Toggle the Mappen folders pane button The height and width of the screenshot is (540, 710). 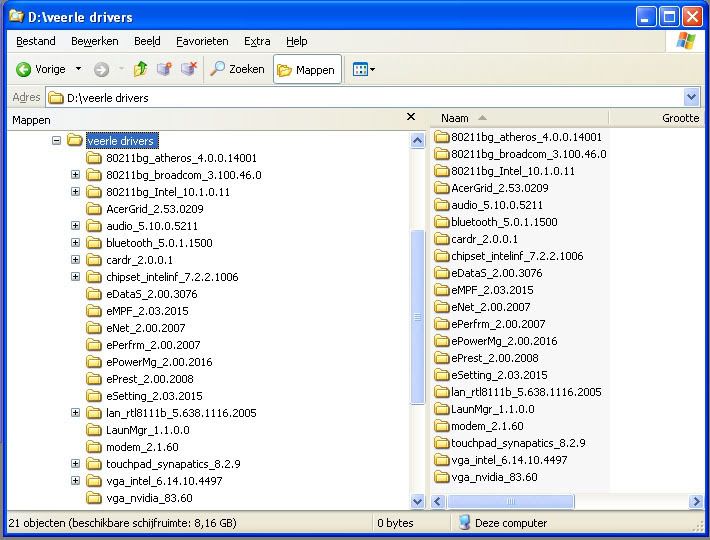tap(306, 70)
